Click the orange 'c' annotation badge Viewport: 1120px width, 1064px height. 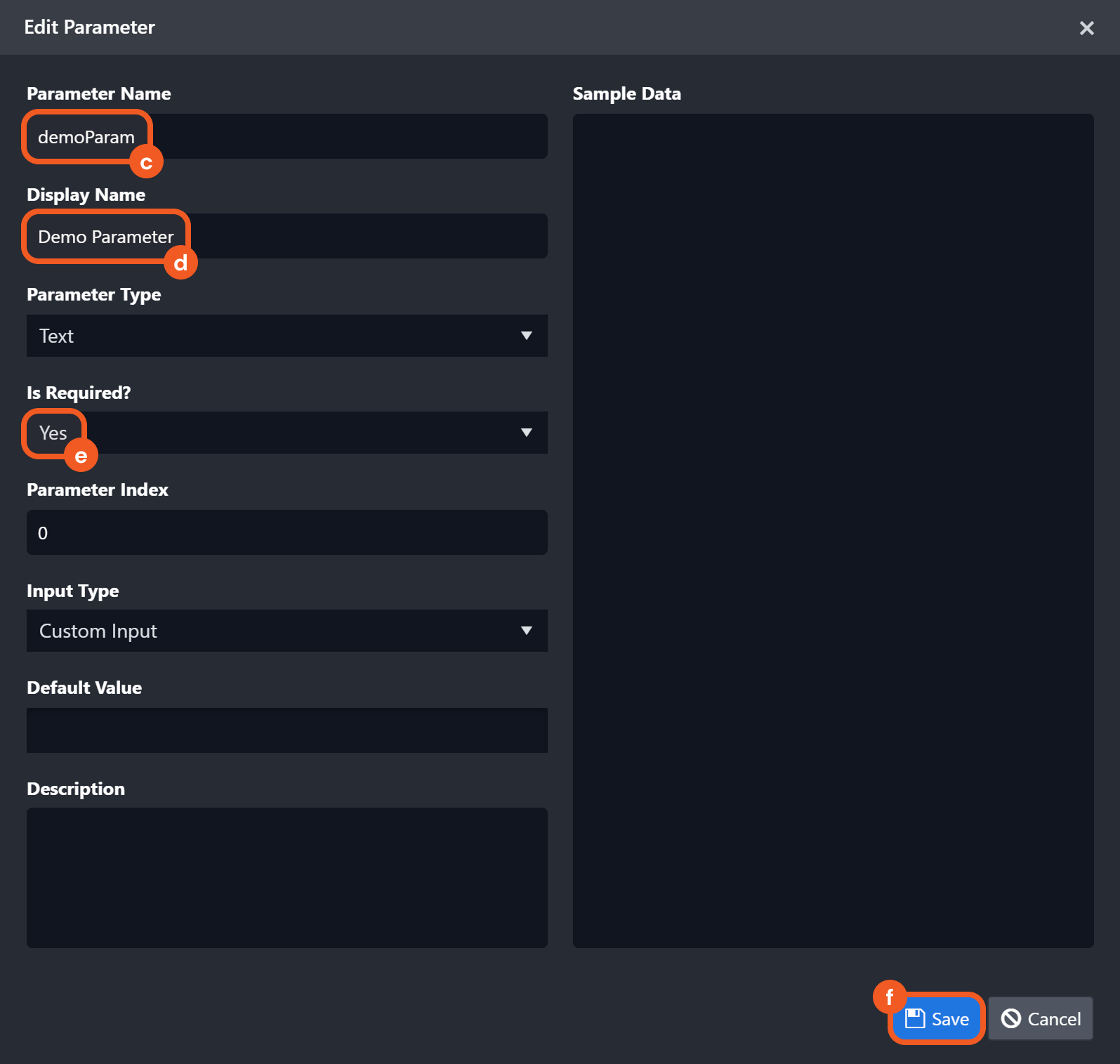[146, 162]
